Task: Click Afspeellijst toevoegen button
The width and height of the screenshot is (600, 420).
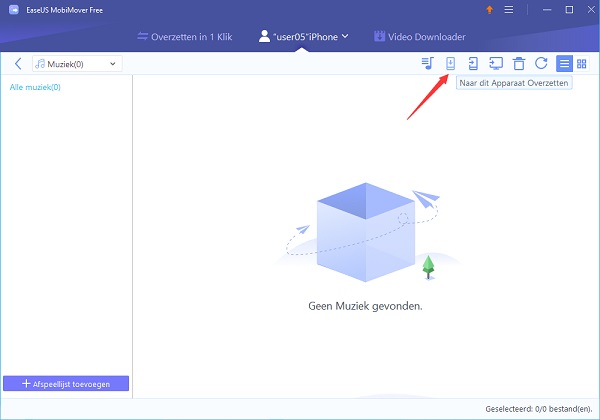Action: tap(66, 384)
